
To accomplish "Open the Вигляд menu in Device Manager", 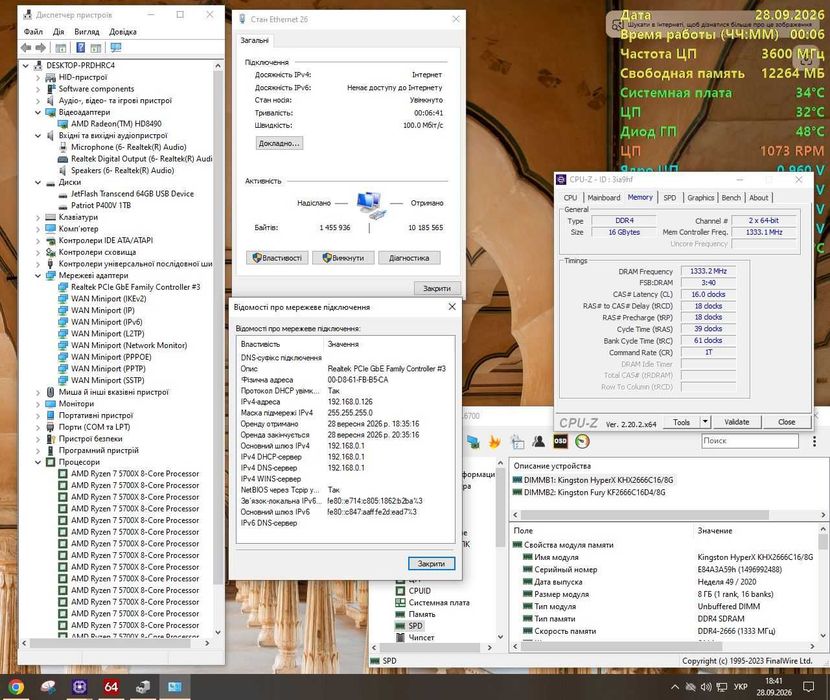I will click(87, 31).
